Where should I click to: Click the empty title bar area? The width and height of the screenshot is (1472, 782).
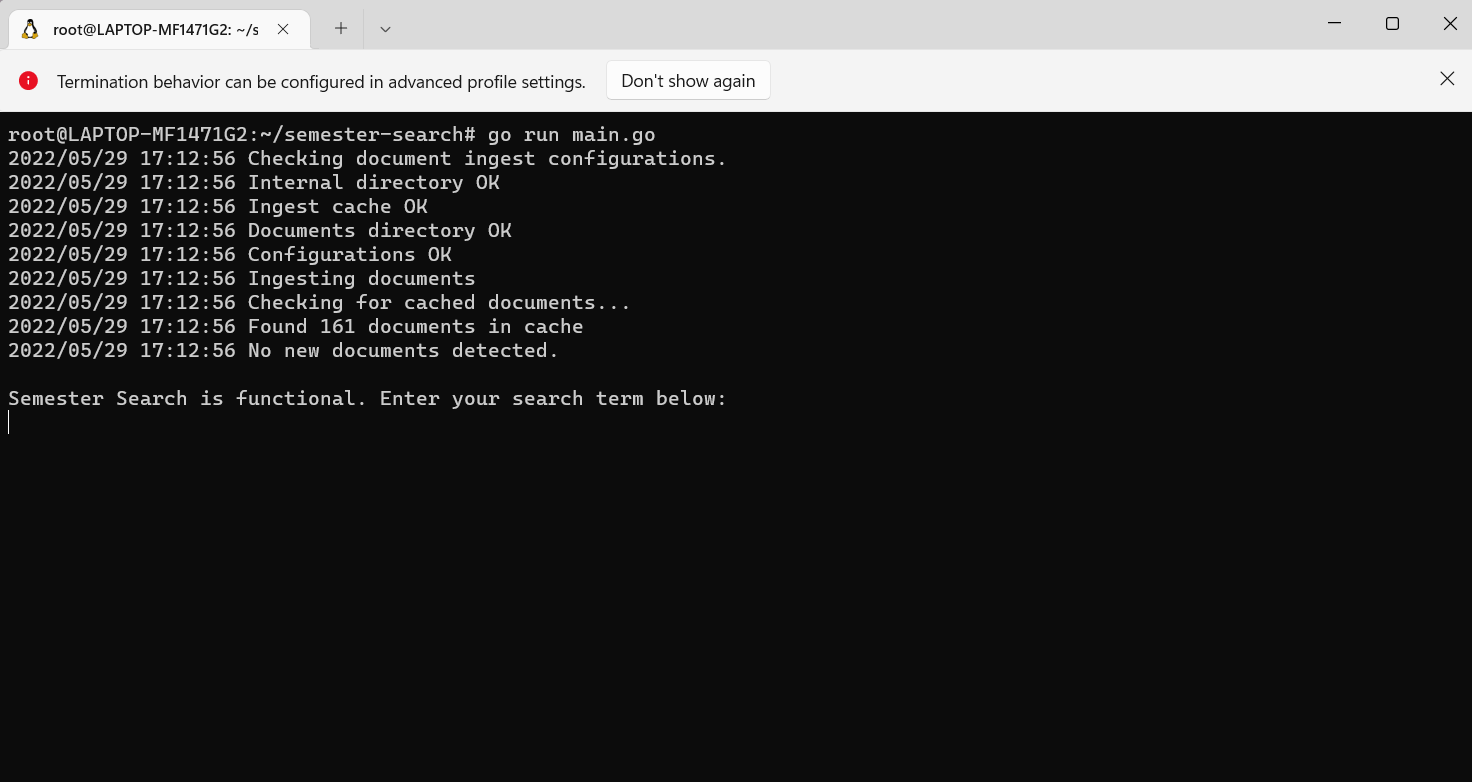point(850,25)
